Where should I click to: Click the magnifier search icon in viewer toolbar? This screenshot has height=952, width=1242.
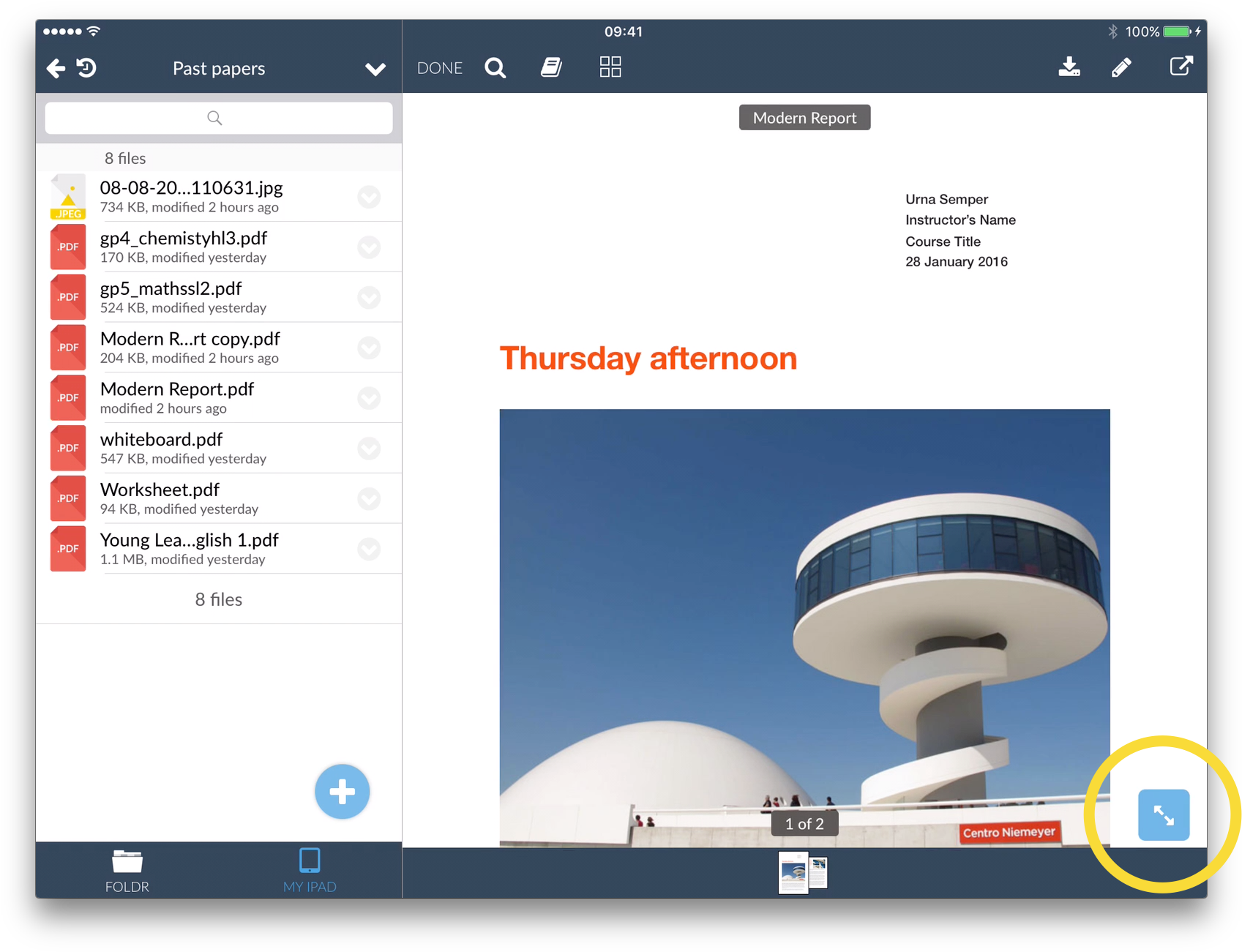(x=495, y=68)
